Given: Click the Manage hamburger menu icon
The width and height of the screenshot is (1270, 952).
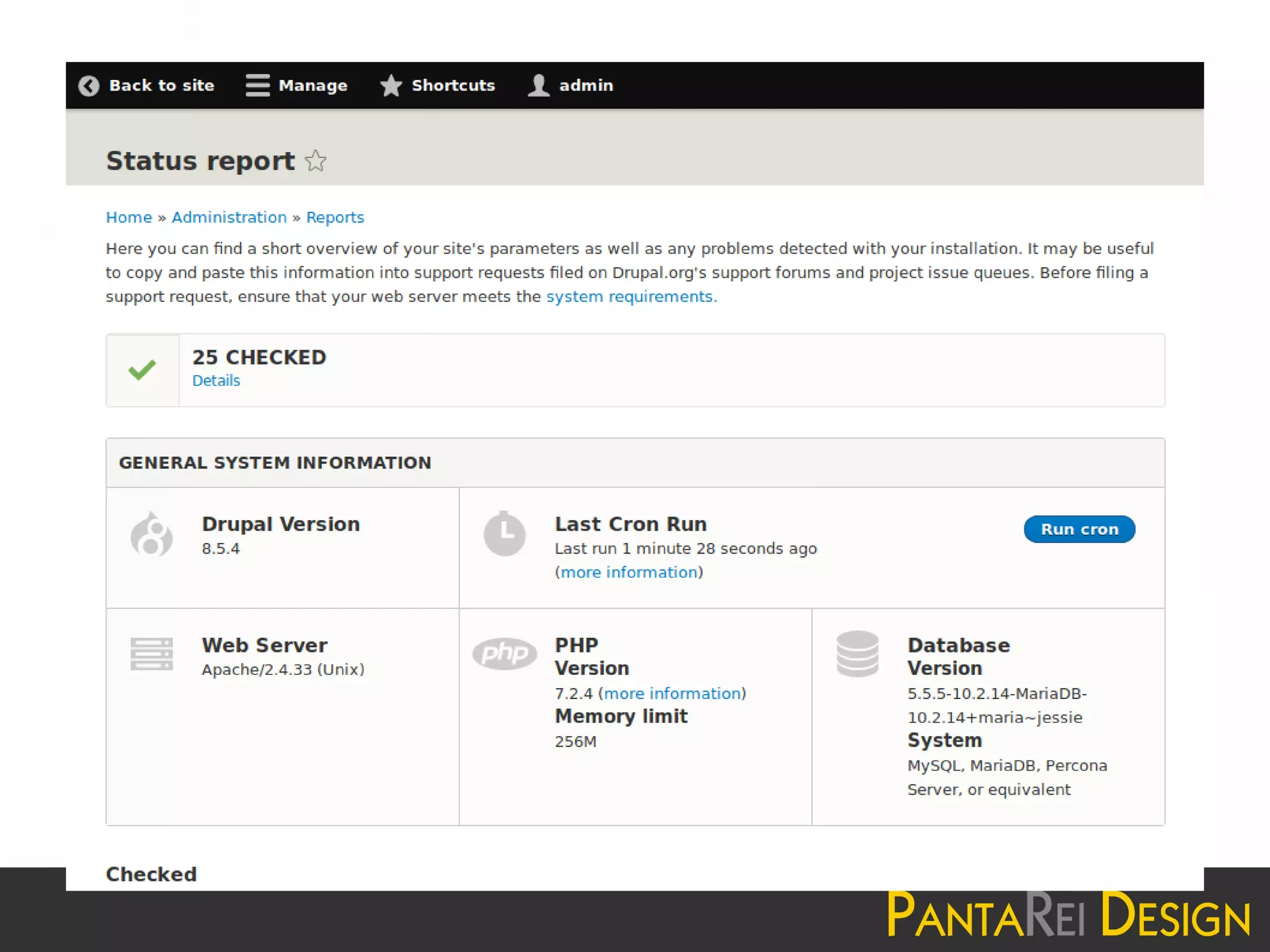Looking at the screenshot, I should [257, 86].
